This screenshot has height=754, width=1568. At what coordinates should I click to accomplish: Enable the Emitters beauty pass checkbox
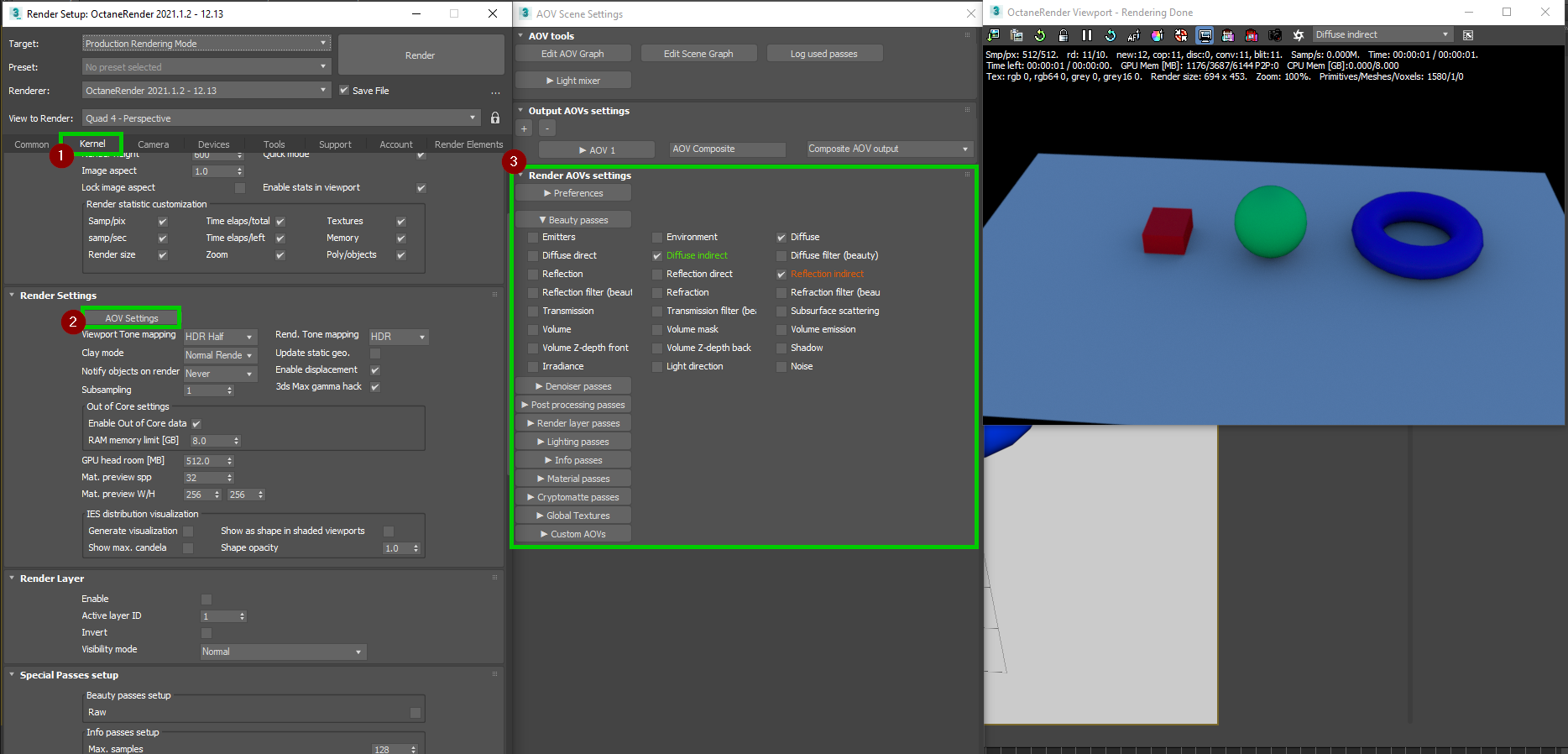[x=533, y=238]
